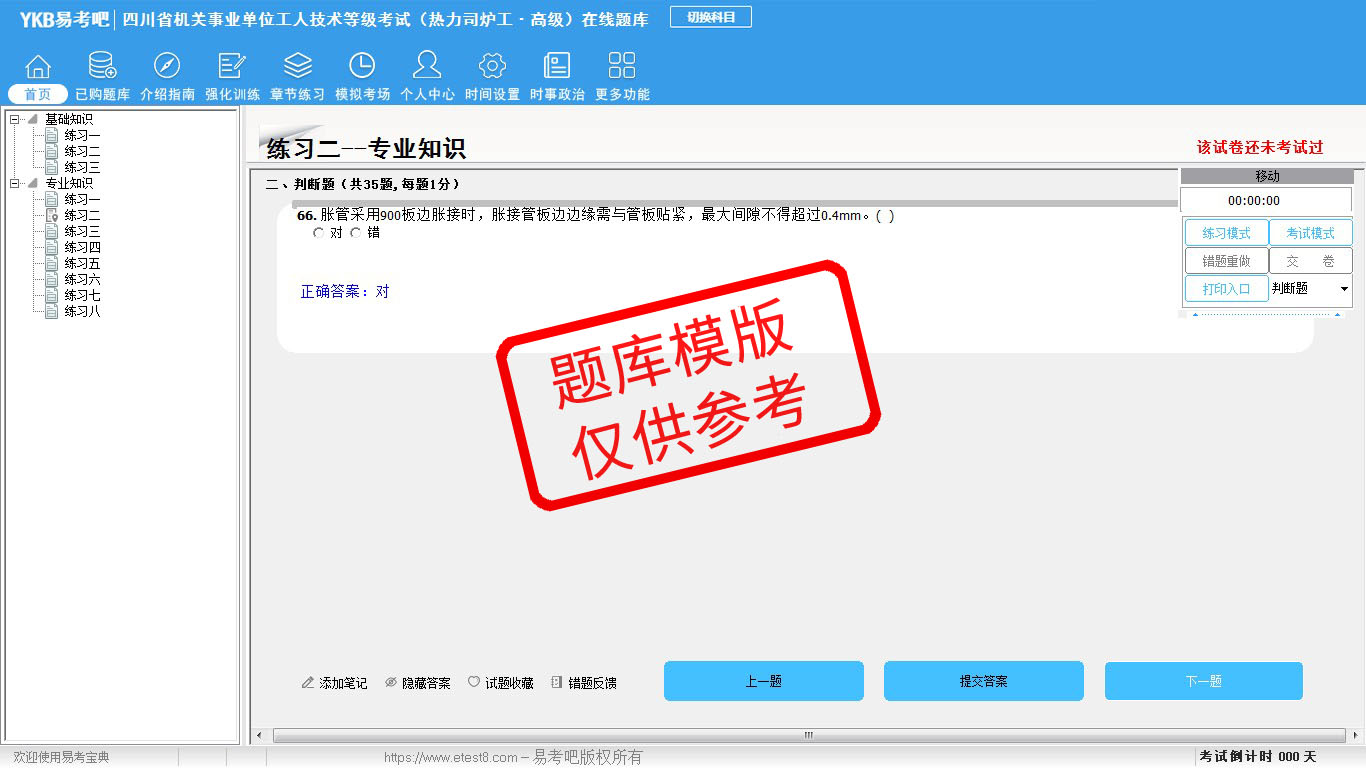1366x768 pixels.
Task: Open 练习一 under 专业知识
Action: [x=82, y=200]
